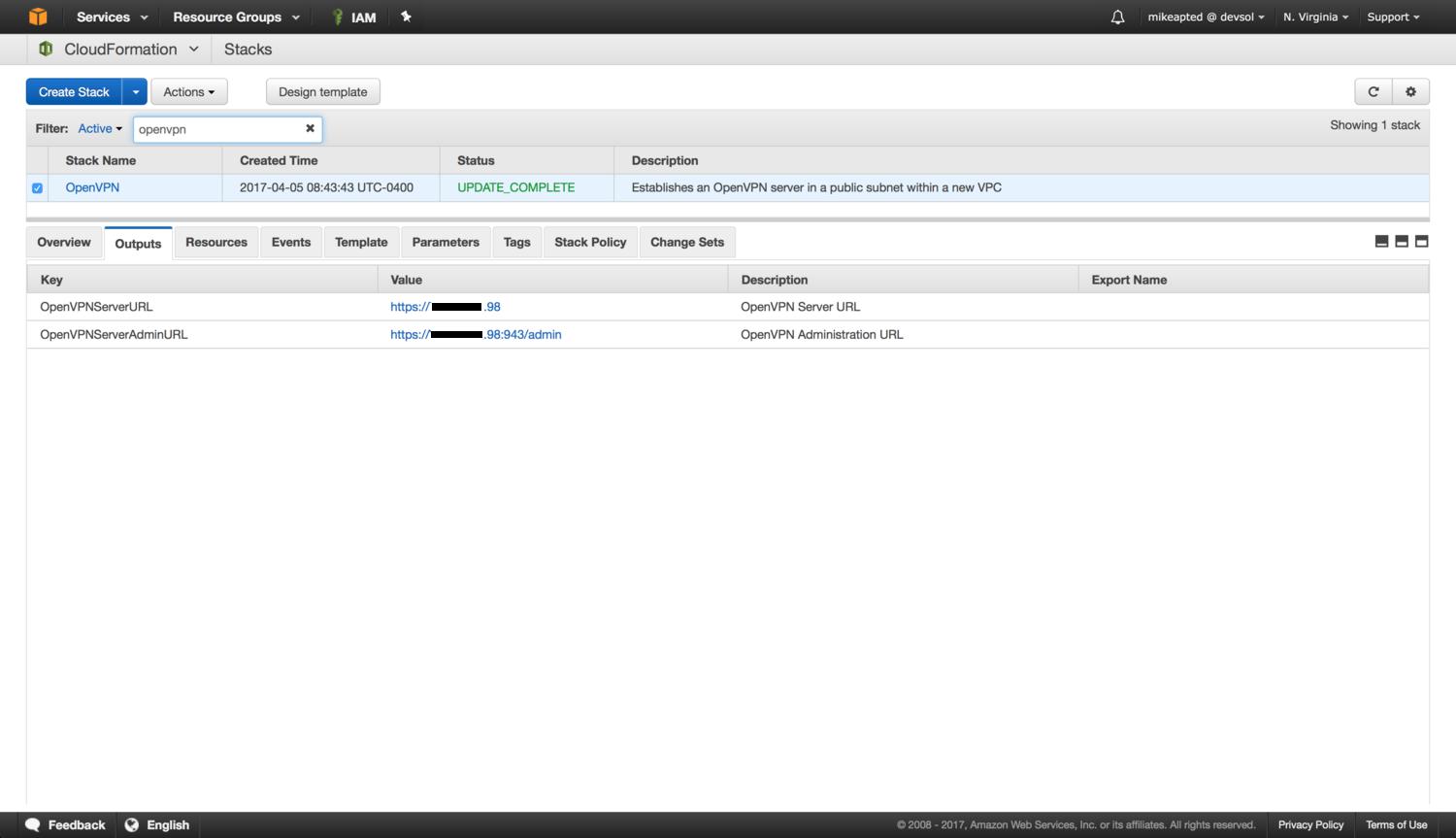Image resolution: width=1456 pixels, height=838 pixels.
Task: Split the pane view evenly icon
Action: pos(1402,242)
